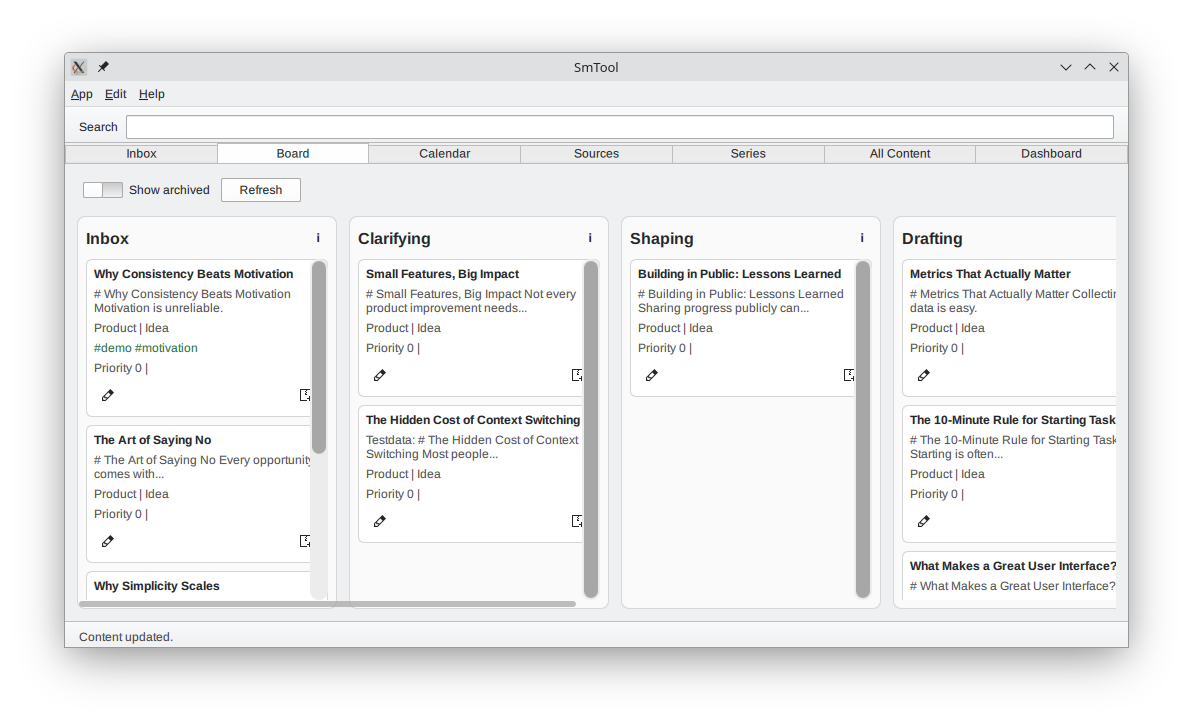1193x724 pixels.
Task: Edit The Hidden Cost of Context Switching card
Action: tap(380, 522)
